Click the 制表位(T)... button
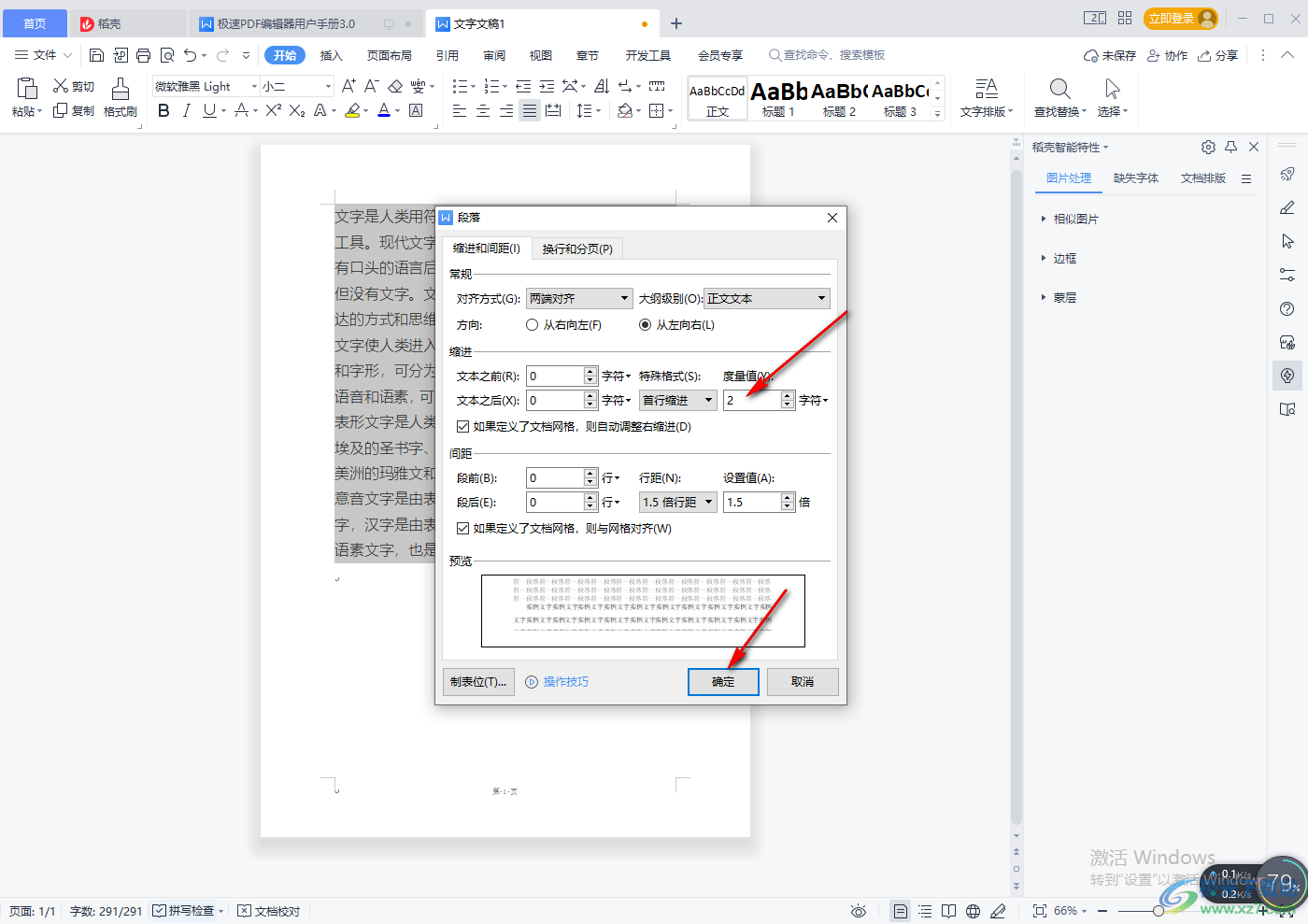 (478, 682)
